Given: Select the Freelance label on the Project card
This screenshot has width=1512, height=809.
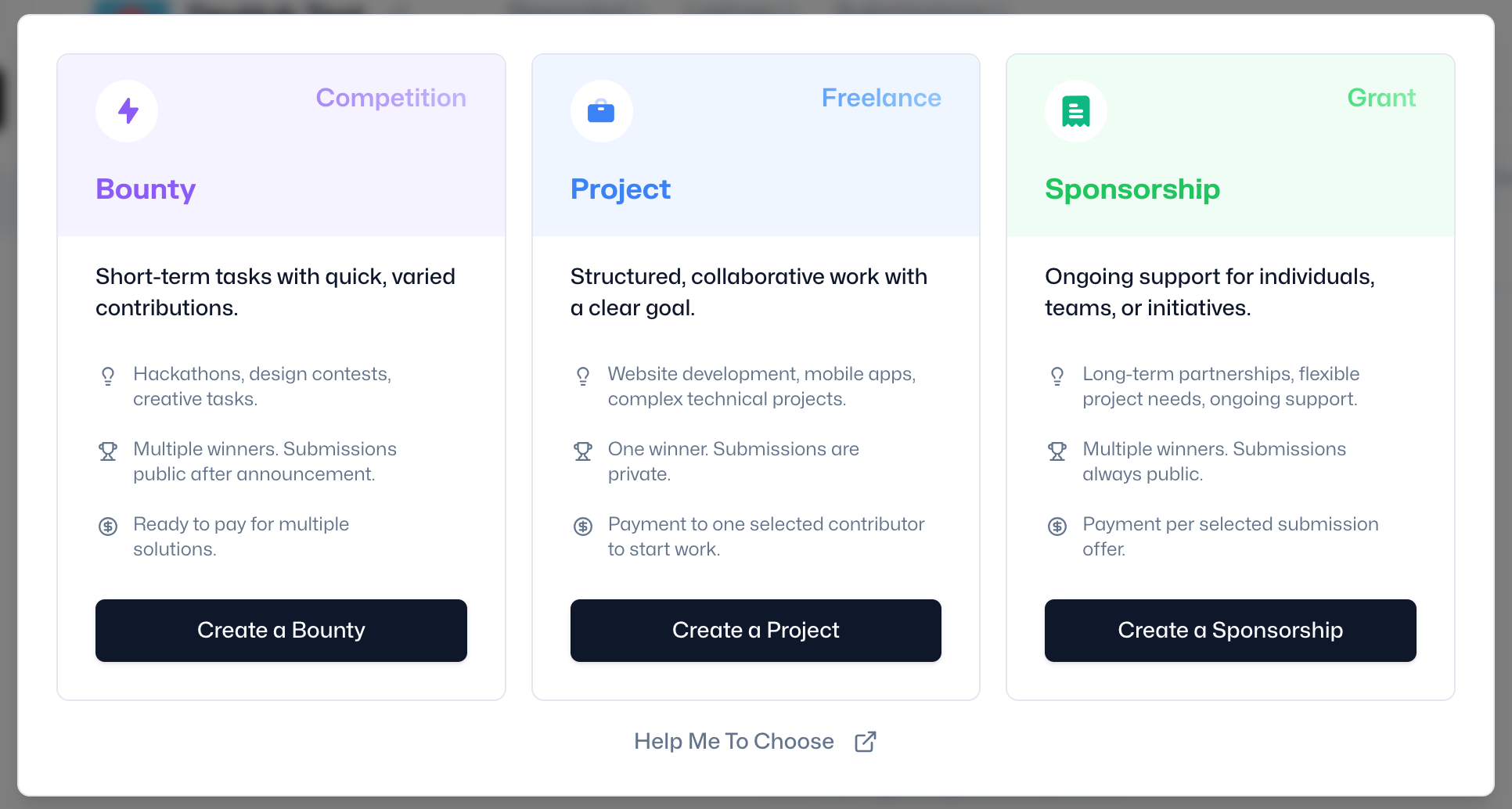Looking at the screenshot, I should [x=880, y=98].
